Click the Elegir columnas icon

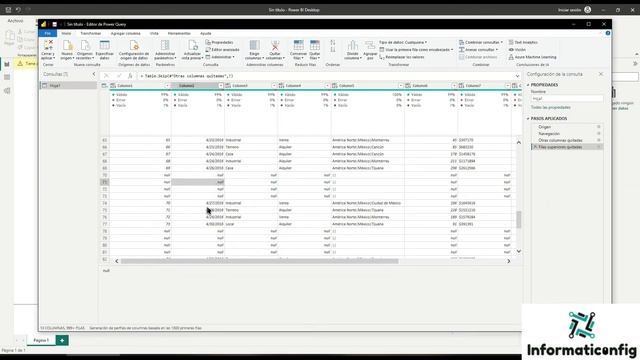[x=254, y=45]
